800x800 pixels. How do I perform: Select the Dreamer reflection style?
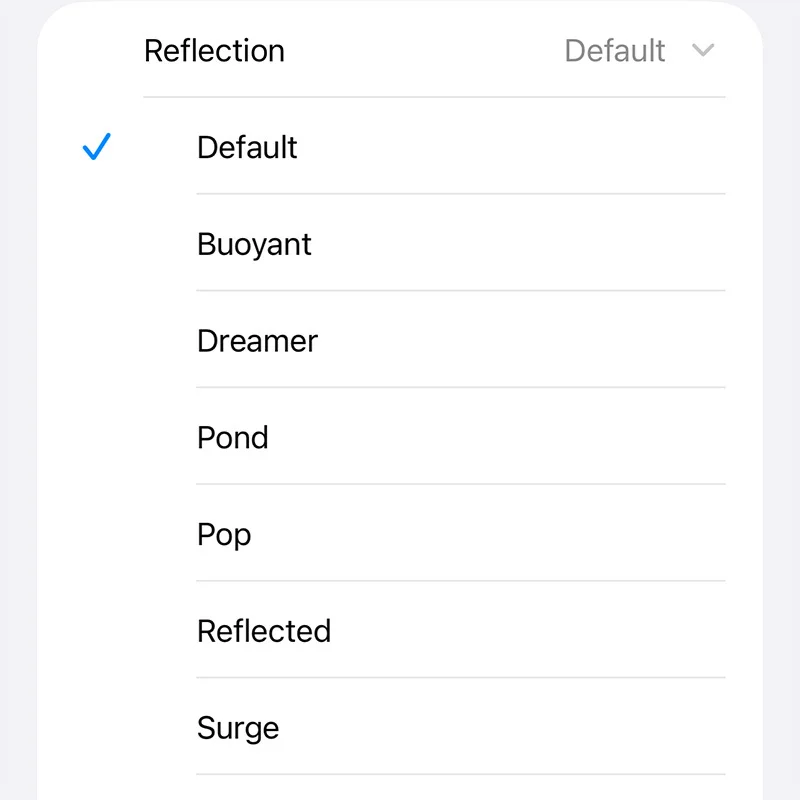(x=257, y=340)
